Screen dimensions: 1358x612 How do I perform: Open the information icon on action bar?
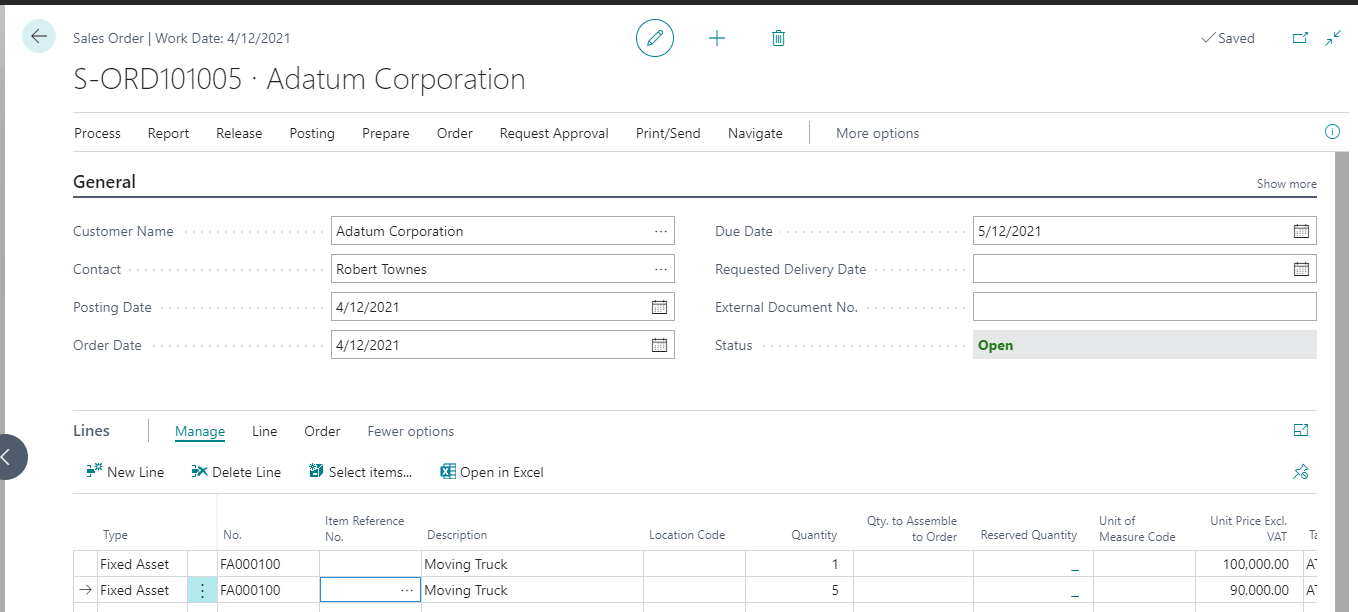tap(1332, 132)
